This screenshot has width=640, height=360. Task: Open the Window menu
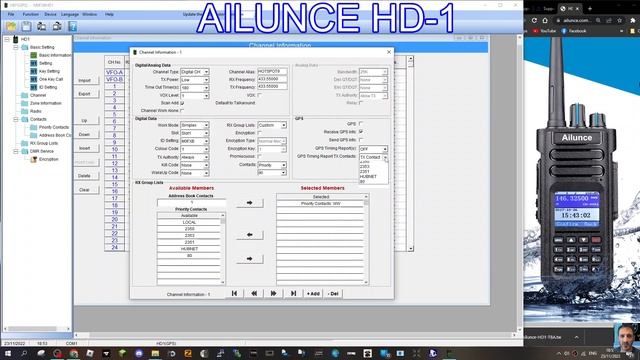click(x=89, y=14)
